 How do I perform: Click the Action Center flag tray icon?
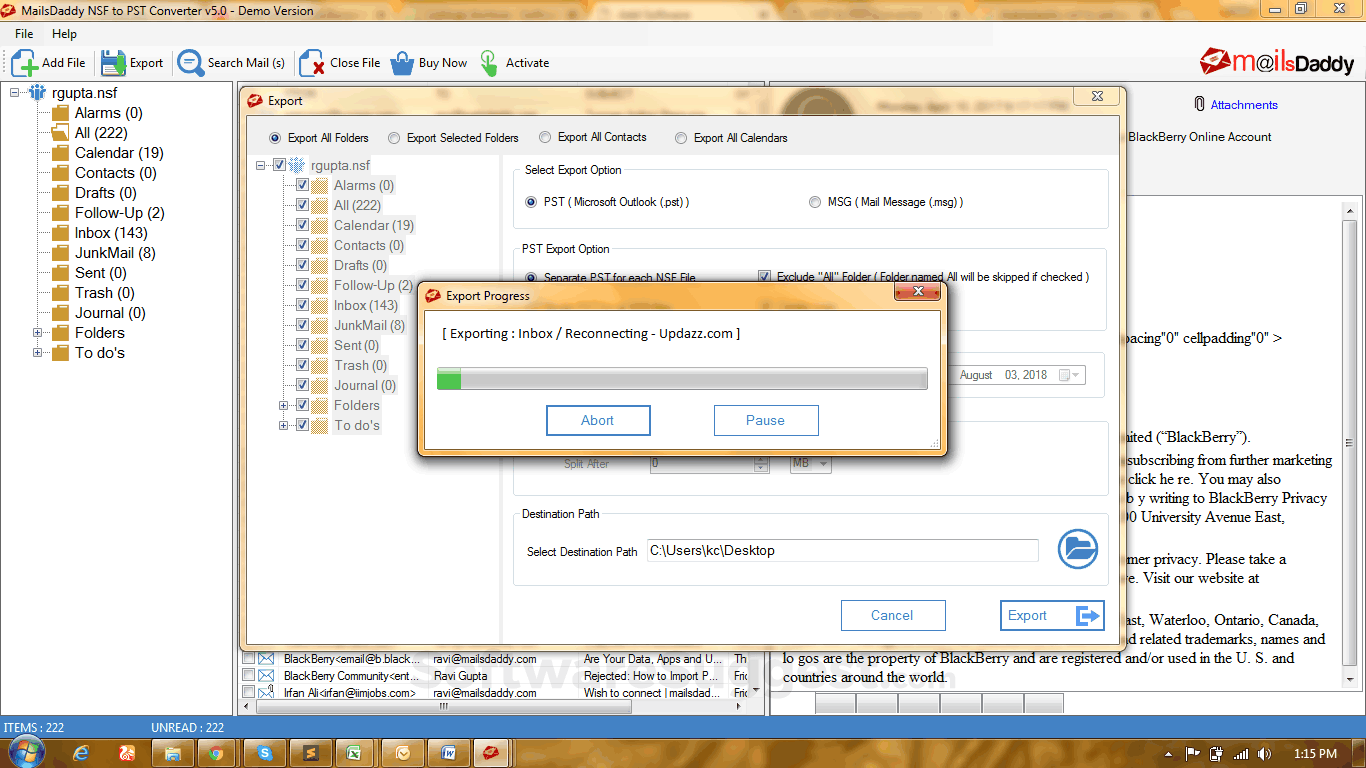[x=1193, y=754]
